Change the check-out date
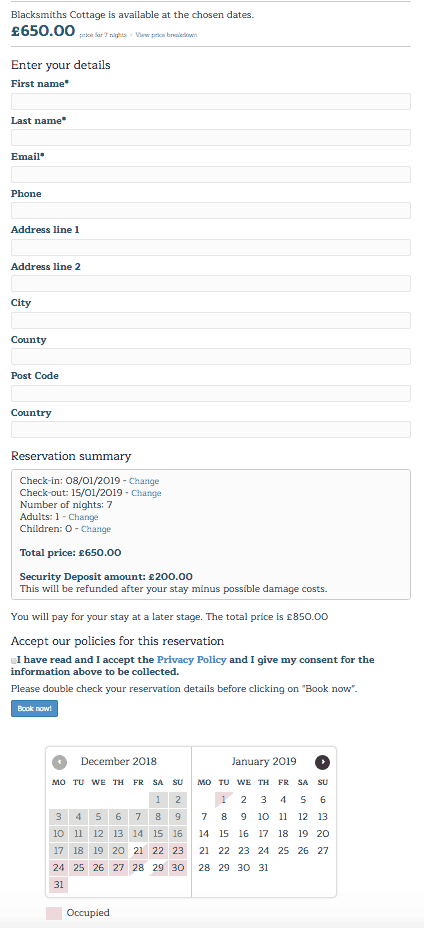 pyautogui.click(x=146, y=493)
